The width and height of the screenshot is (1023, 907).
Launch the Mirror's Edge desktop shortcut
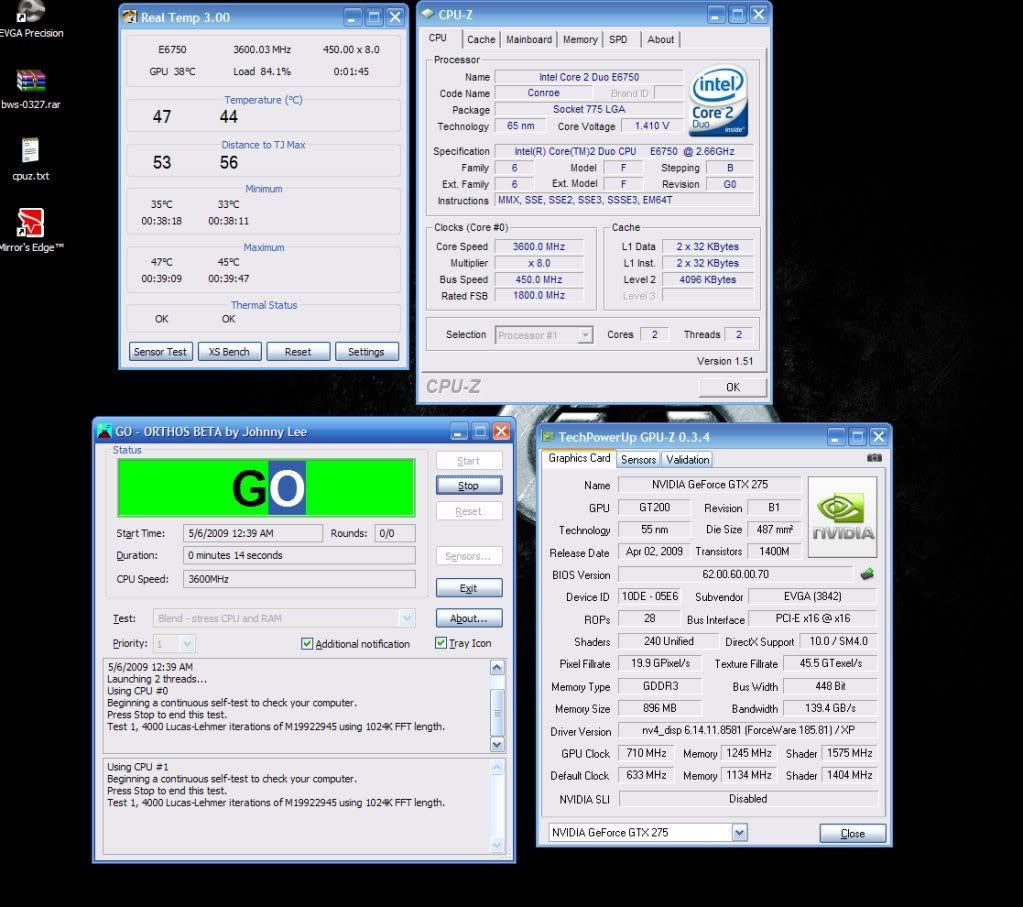tap(30, 222)
